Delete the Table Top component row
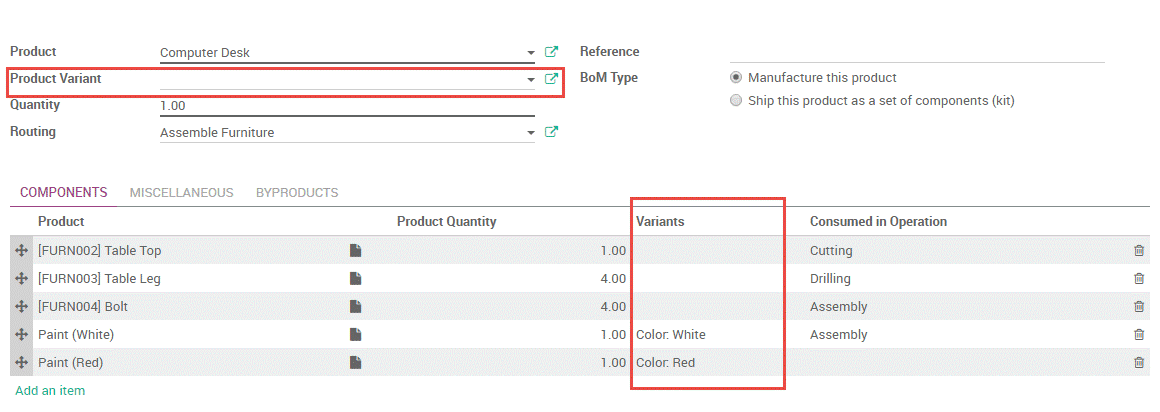This screenshot has height=412, width=1160. [1139, 251]
